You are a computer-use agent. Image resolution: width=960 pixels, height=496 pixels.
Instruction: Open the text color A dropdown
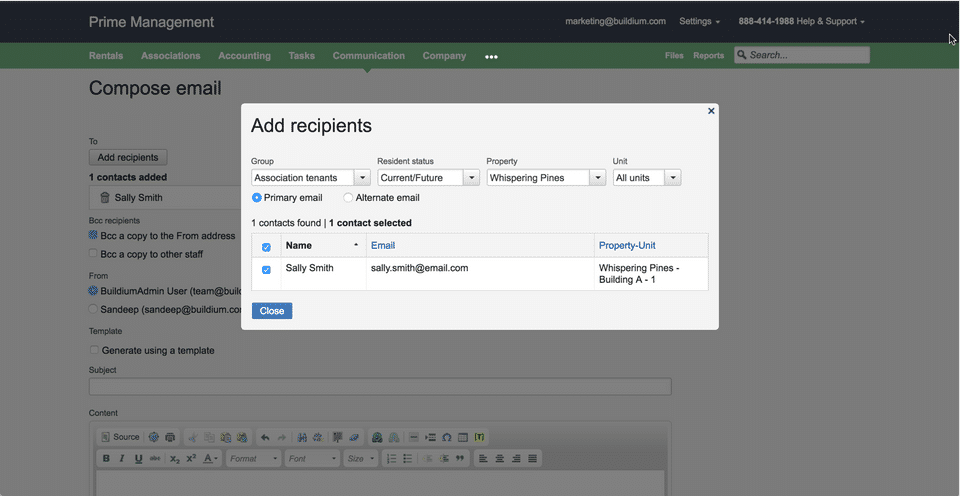[211, 459]
